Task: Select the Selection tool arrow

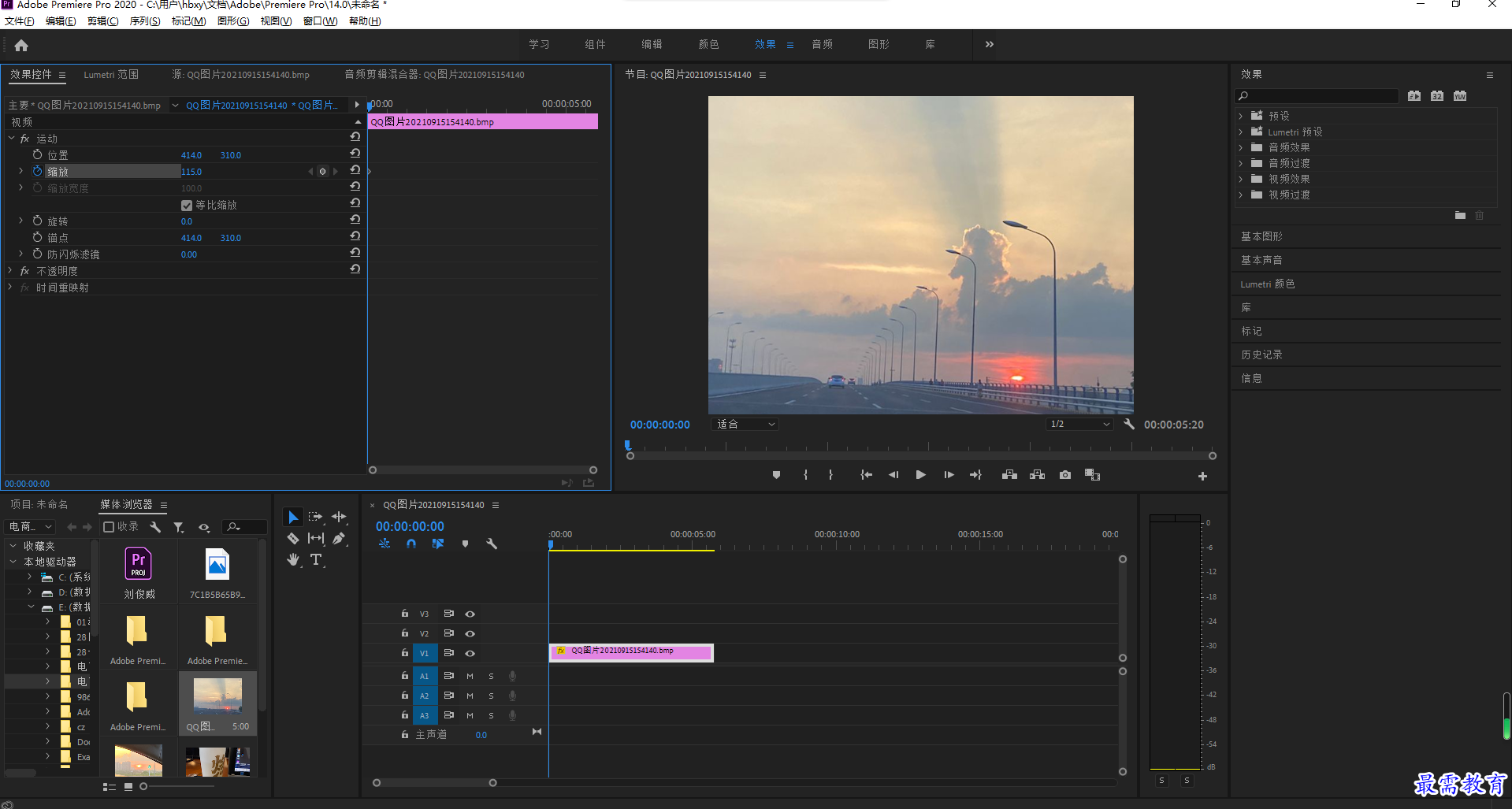Action: (292, 517)
